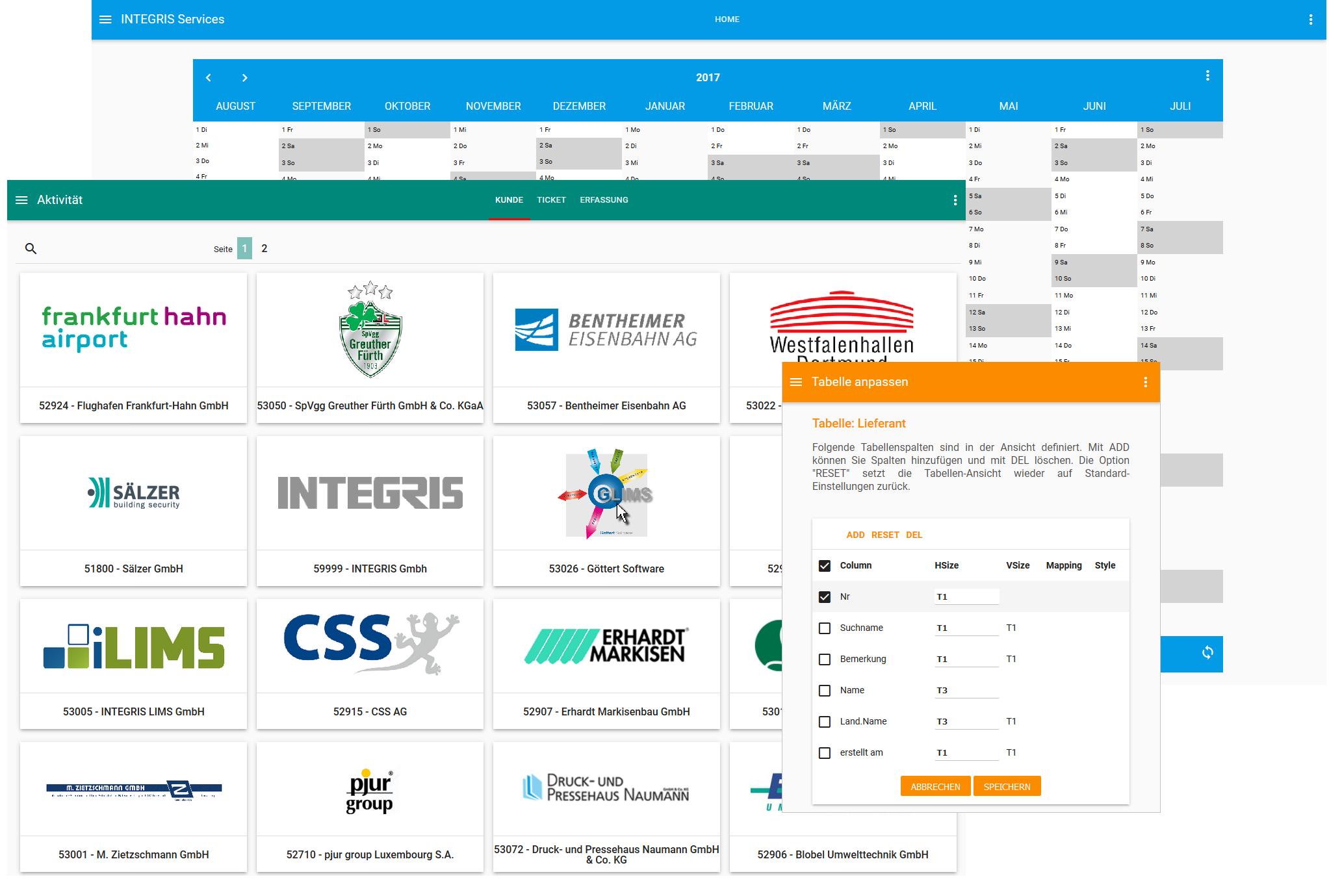Click the SPEICHERN button
The height and width of the screenshot is (896, 1329).
[1007, 786]
